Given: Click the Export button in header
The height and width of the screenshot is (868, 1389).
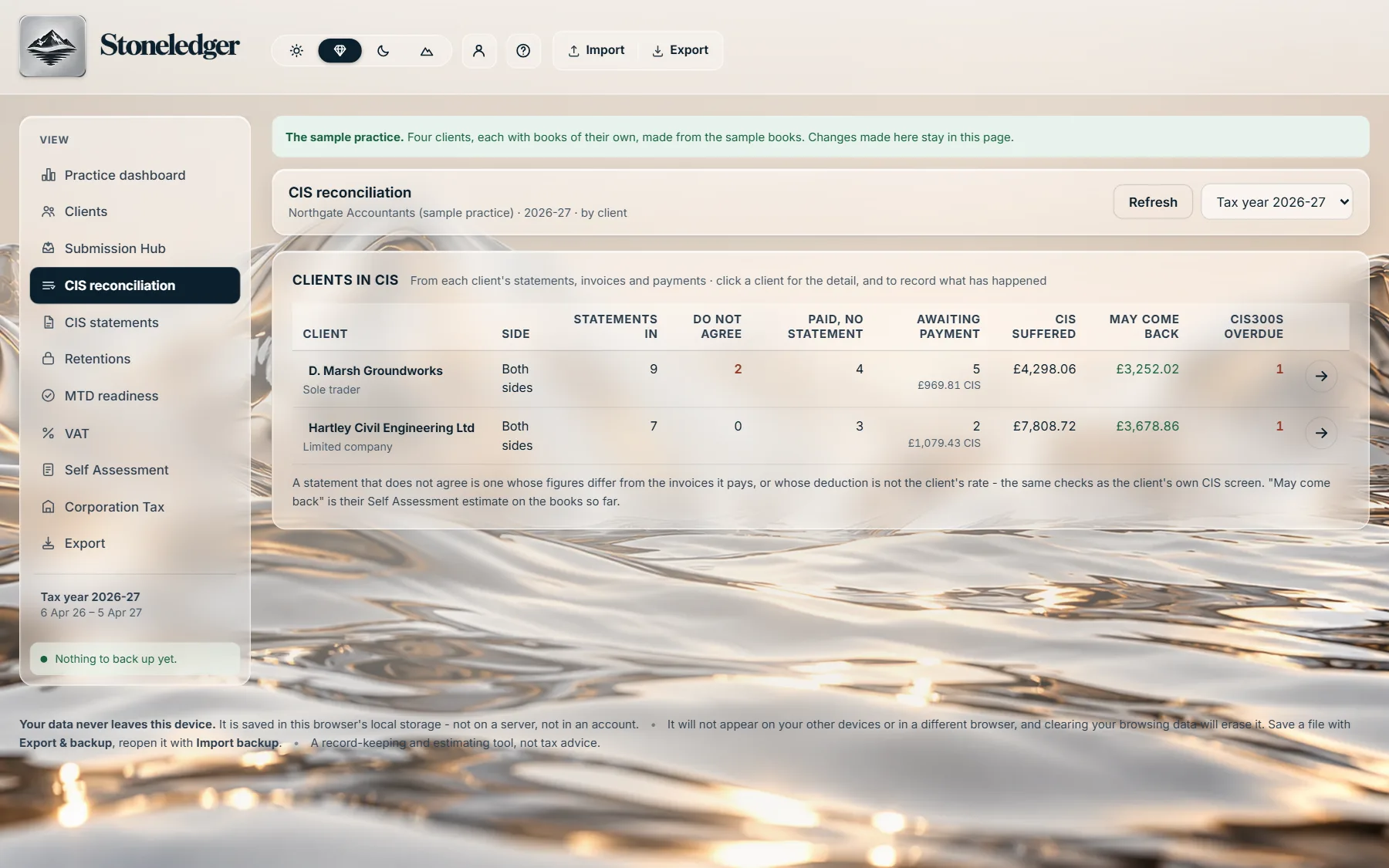Looking at the screenshot, I should coord(680,50).
